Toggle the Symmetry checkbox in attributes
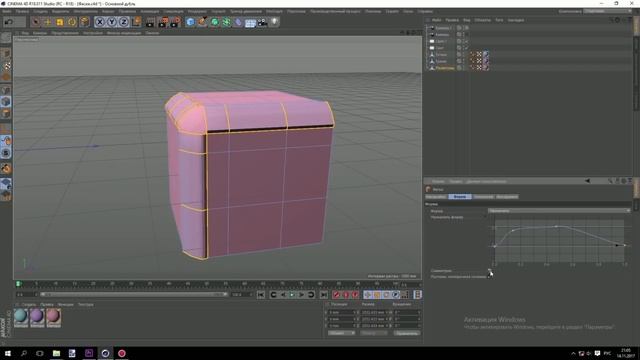Screen dimensions: 640x360 tap(489, 270)
